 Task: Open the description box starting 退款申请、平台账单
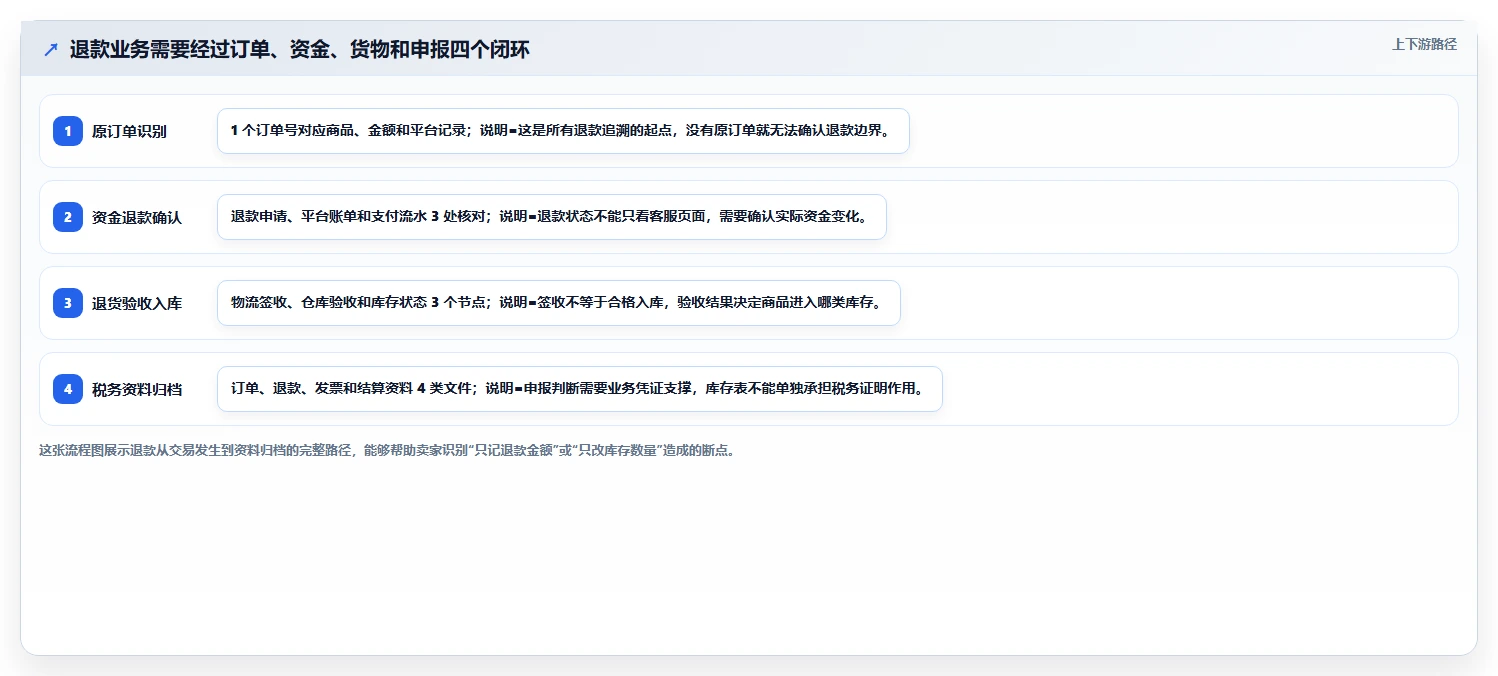(552, 217)
